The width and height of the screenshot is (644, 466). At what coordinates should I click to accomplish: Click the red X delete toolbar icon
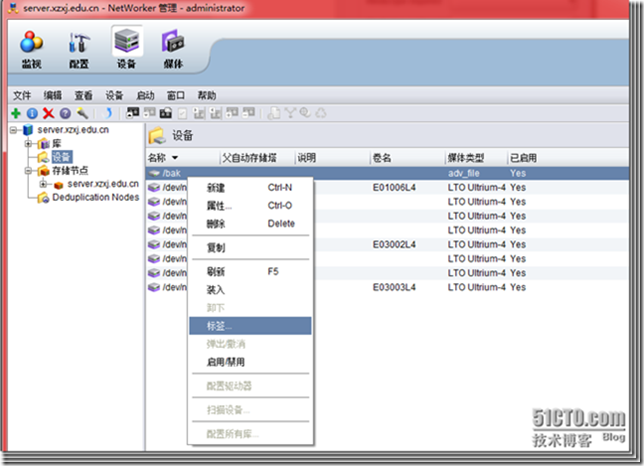48,113
